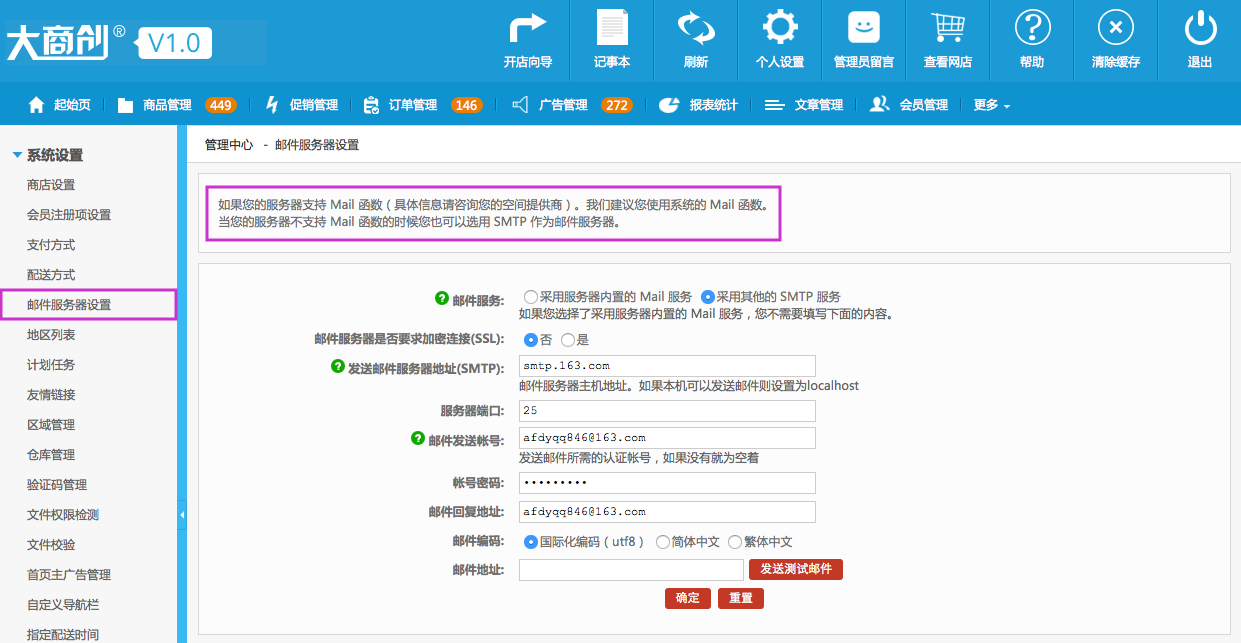
Task: Click the lines icon beside 文章管理
Action: pos(775,105)
